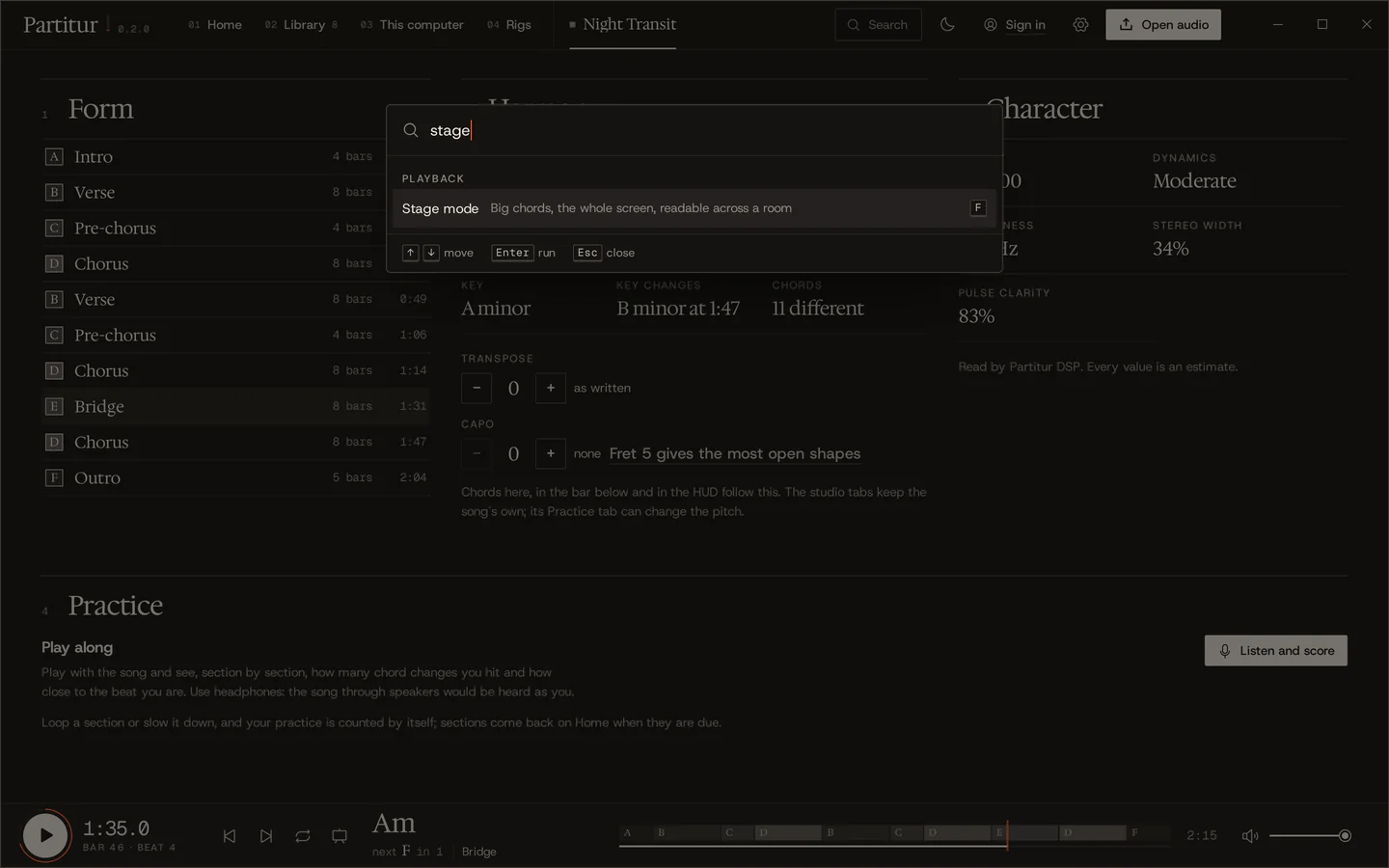This screenshot has height=868, width=1389.
Task: Lower the capo with its minus button
Action: [477, 453]
